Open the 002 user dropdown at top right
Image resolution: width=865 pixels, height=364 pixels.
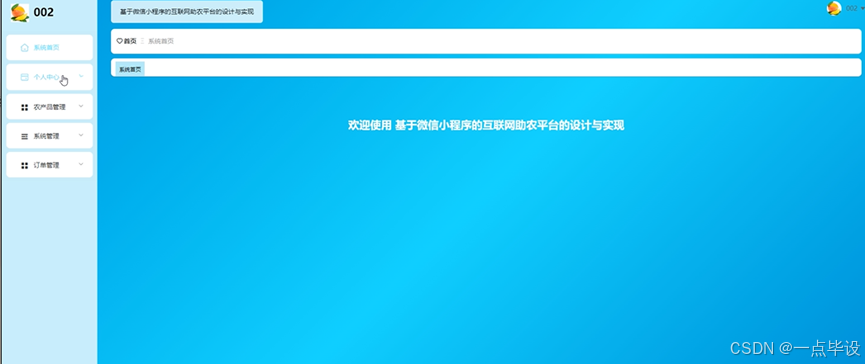click(x=855, y=8)
